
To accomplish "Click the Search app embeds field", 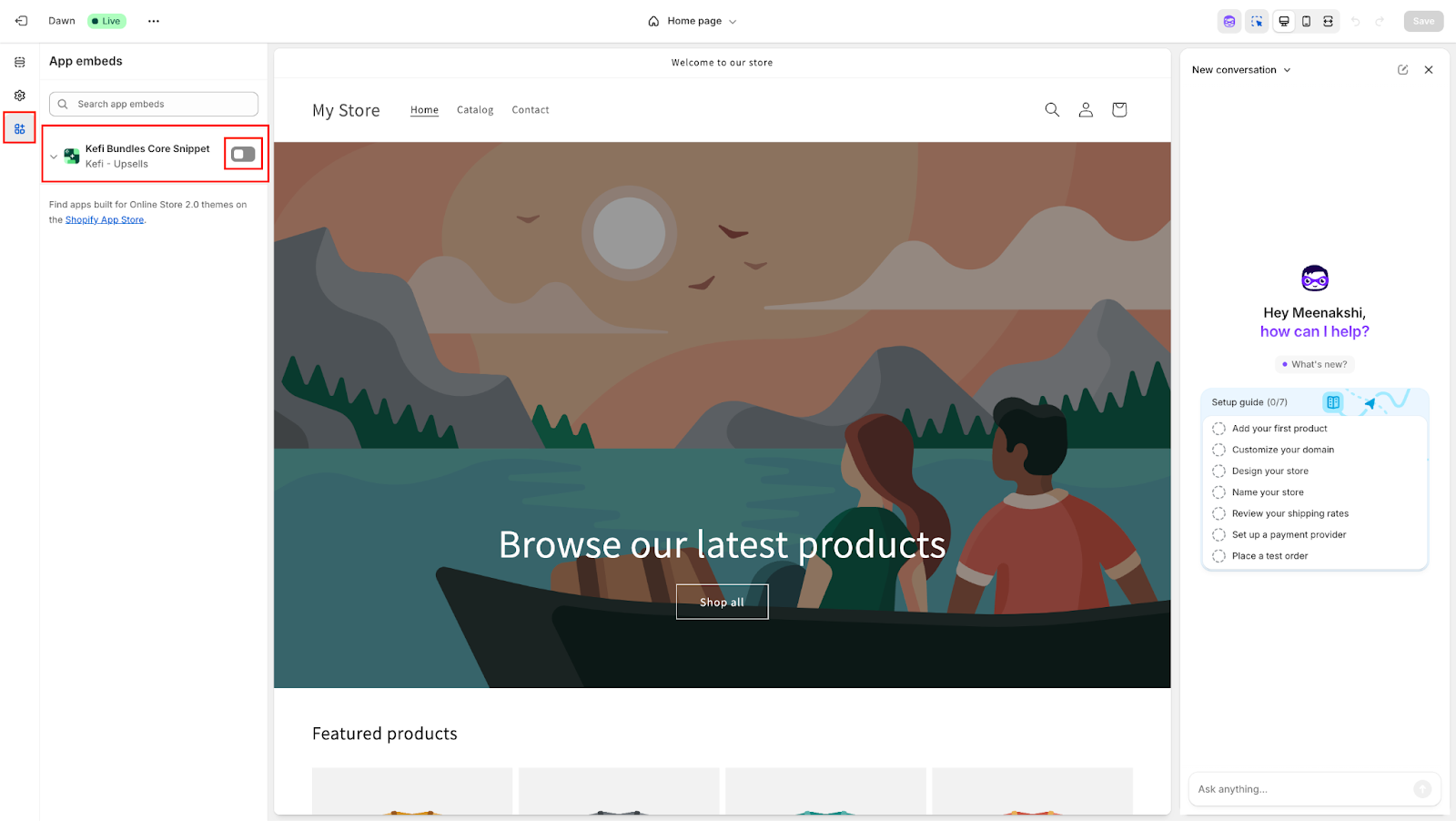I will click(154, 104).
